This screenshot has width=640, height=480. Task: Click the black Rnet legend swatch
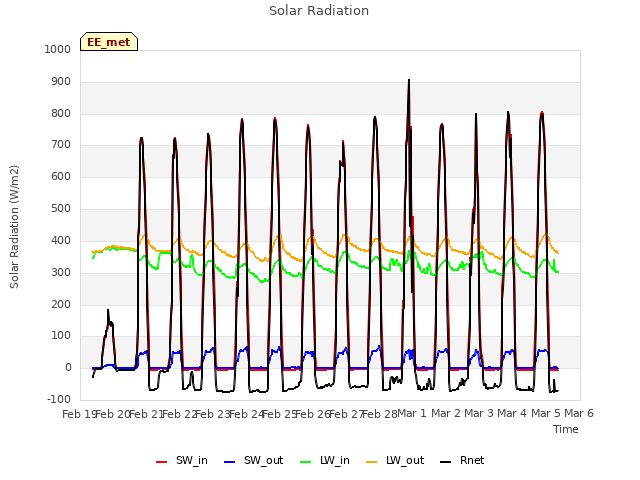(446, 462)
